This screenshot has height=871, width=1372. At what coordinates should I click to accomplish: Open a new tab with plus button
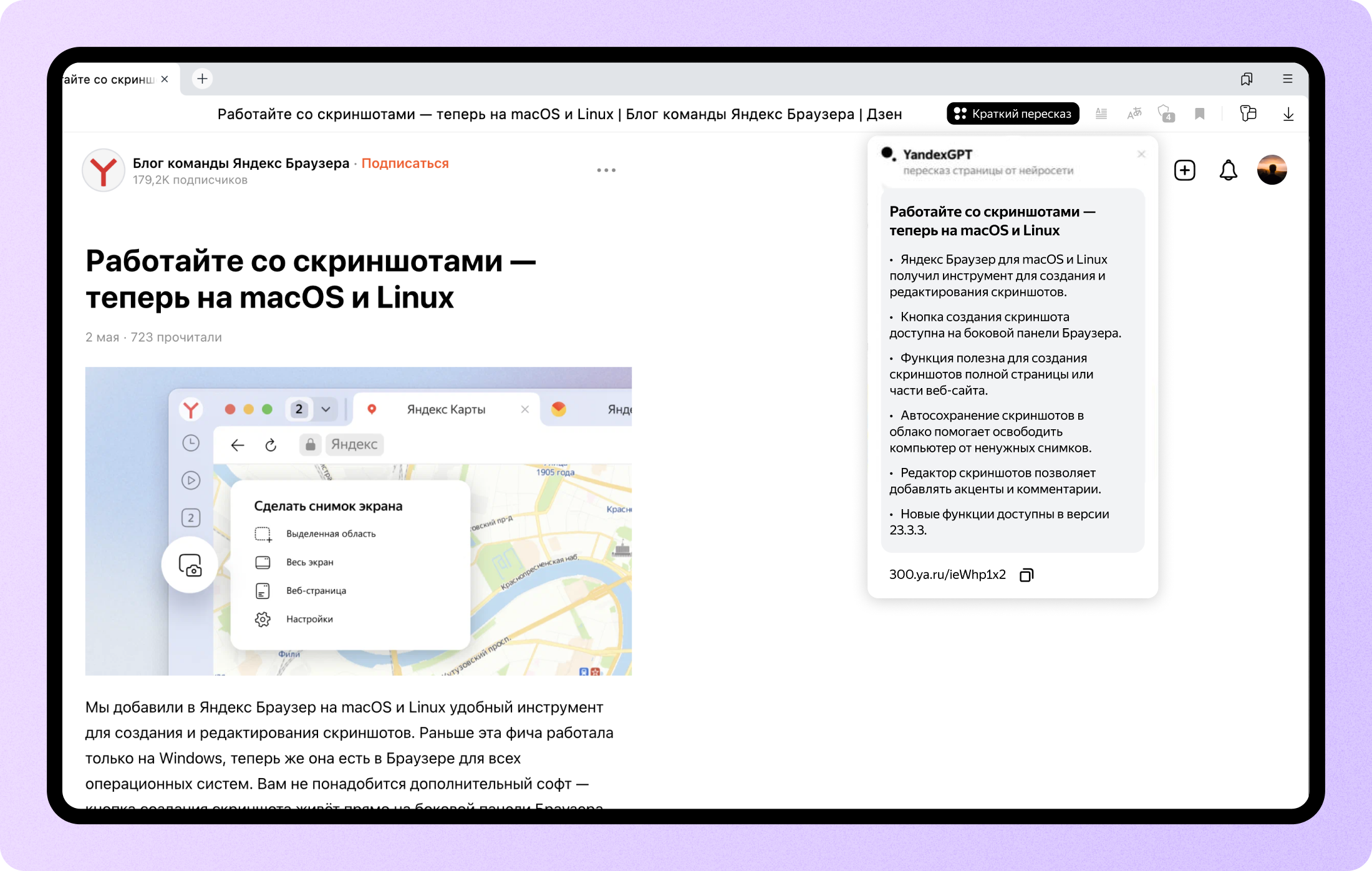tap(202, 79)
